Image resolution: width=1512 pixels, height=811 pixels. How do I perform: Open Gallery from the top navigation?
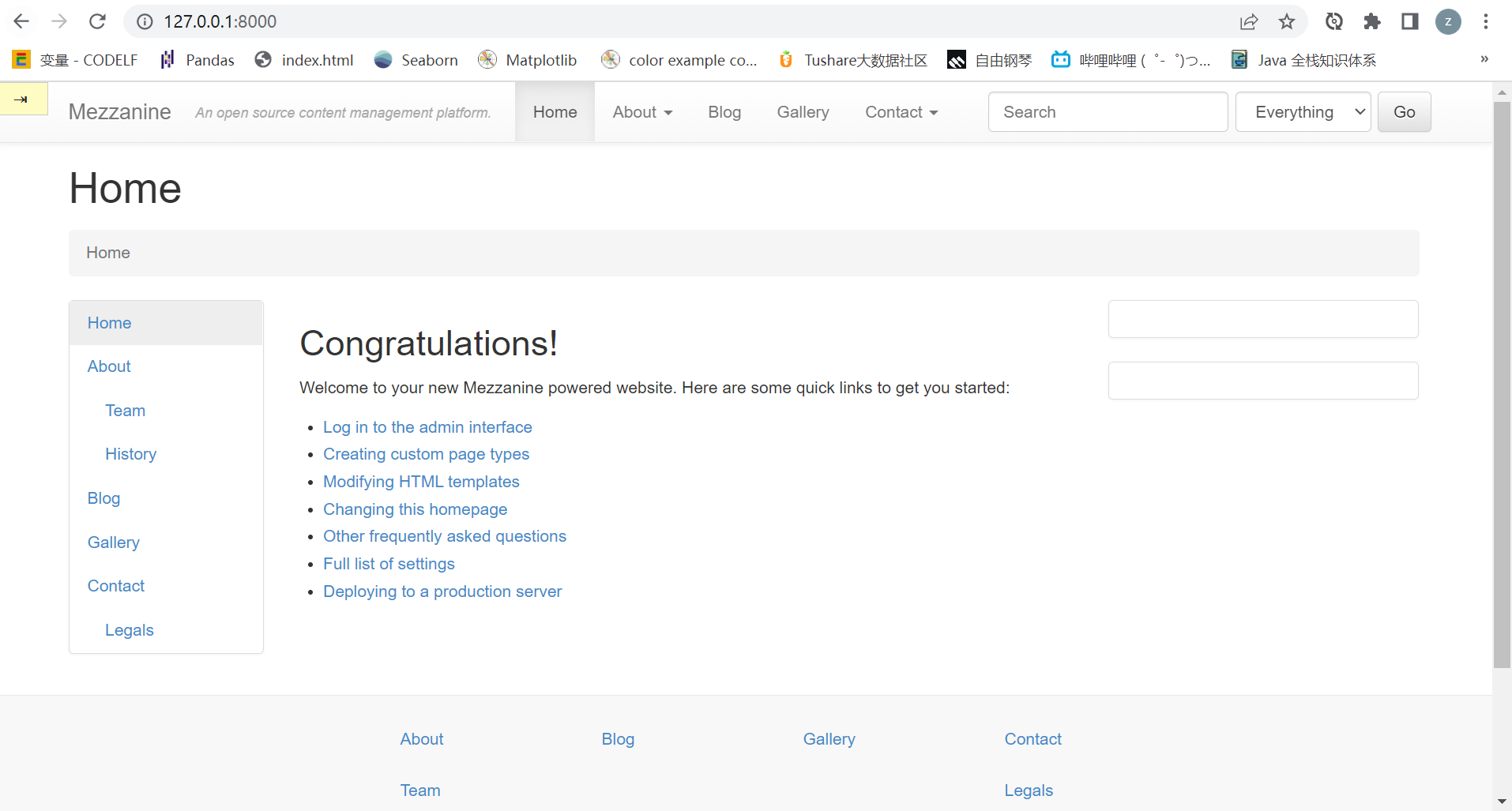[803, 112]
